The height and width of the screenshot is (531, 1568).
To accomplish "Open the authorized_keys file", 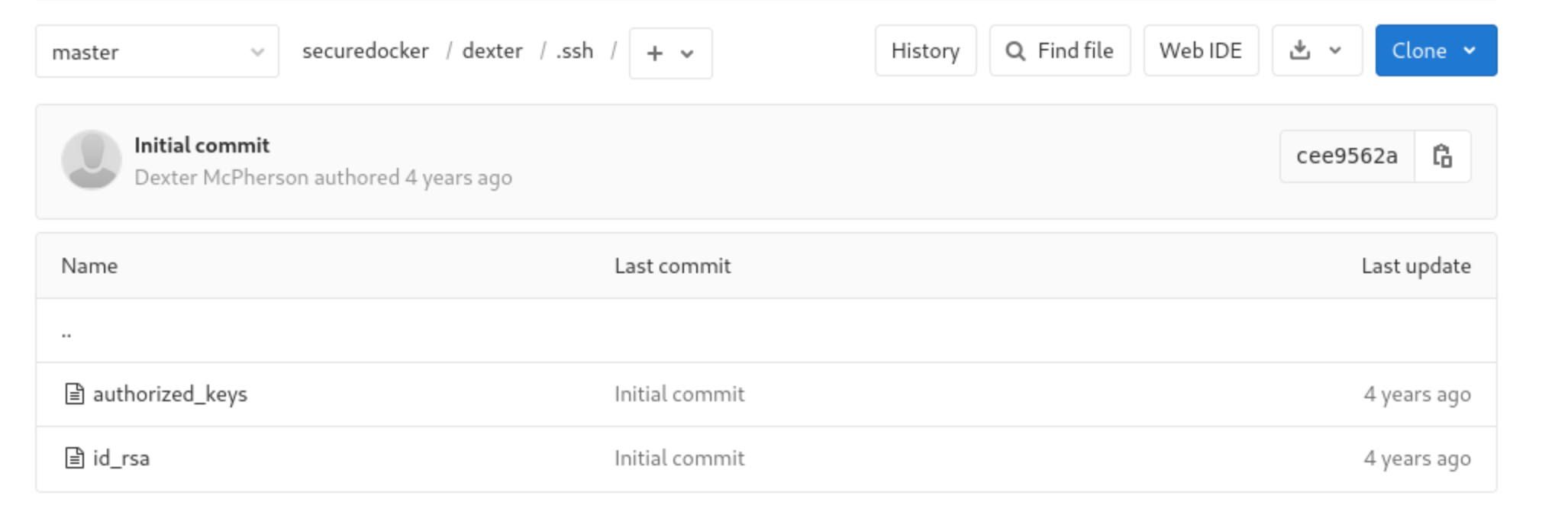I will [x=169, y=394].
